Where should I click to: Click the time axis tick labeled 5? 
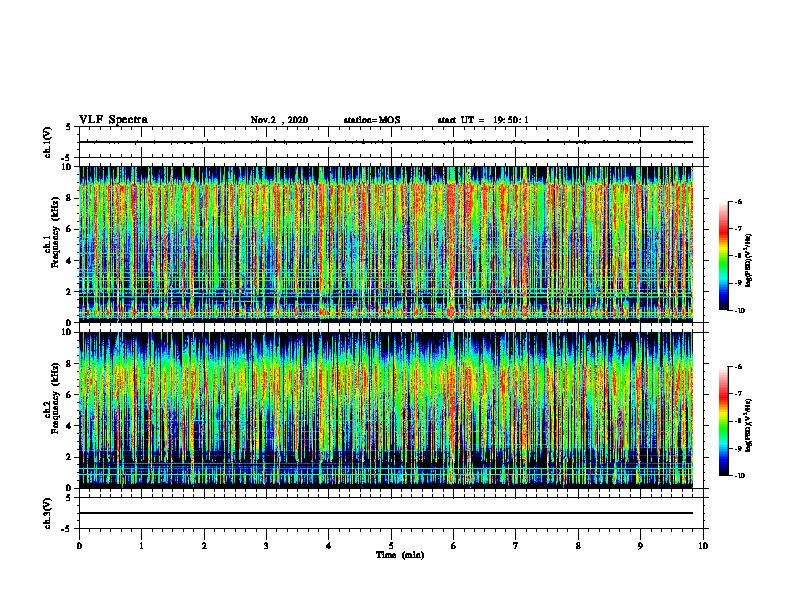391,545
